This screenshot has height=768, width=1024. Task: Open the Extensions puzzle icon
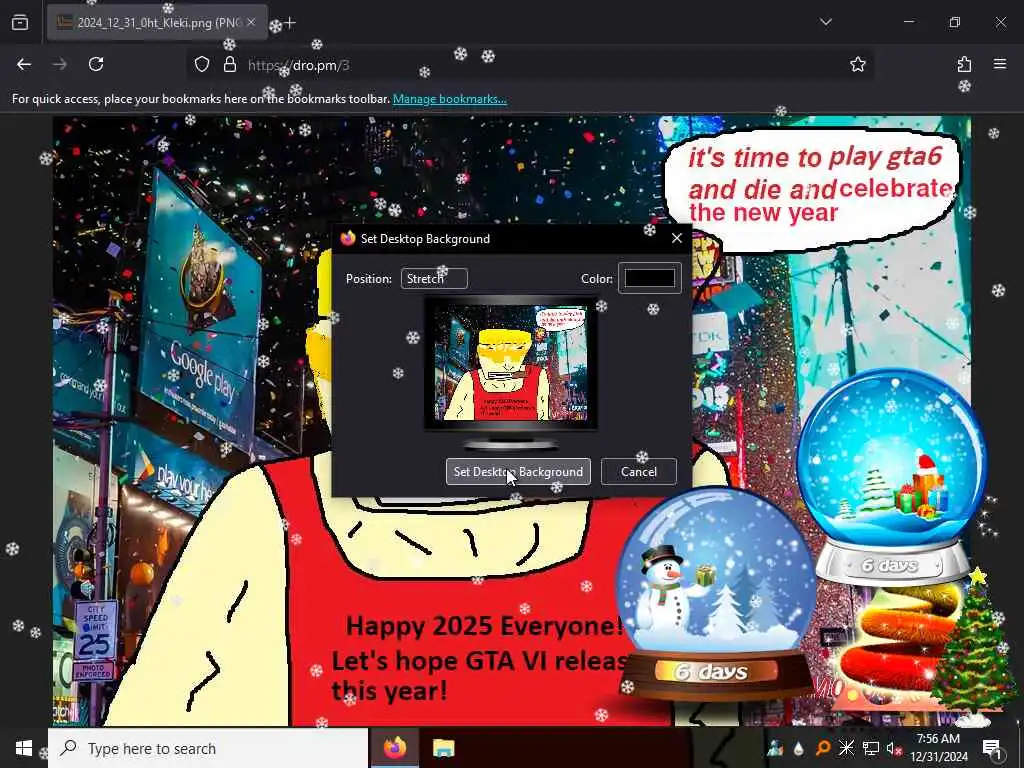[964, 64]
